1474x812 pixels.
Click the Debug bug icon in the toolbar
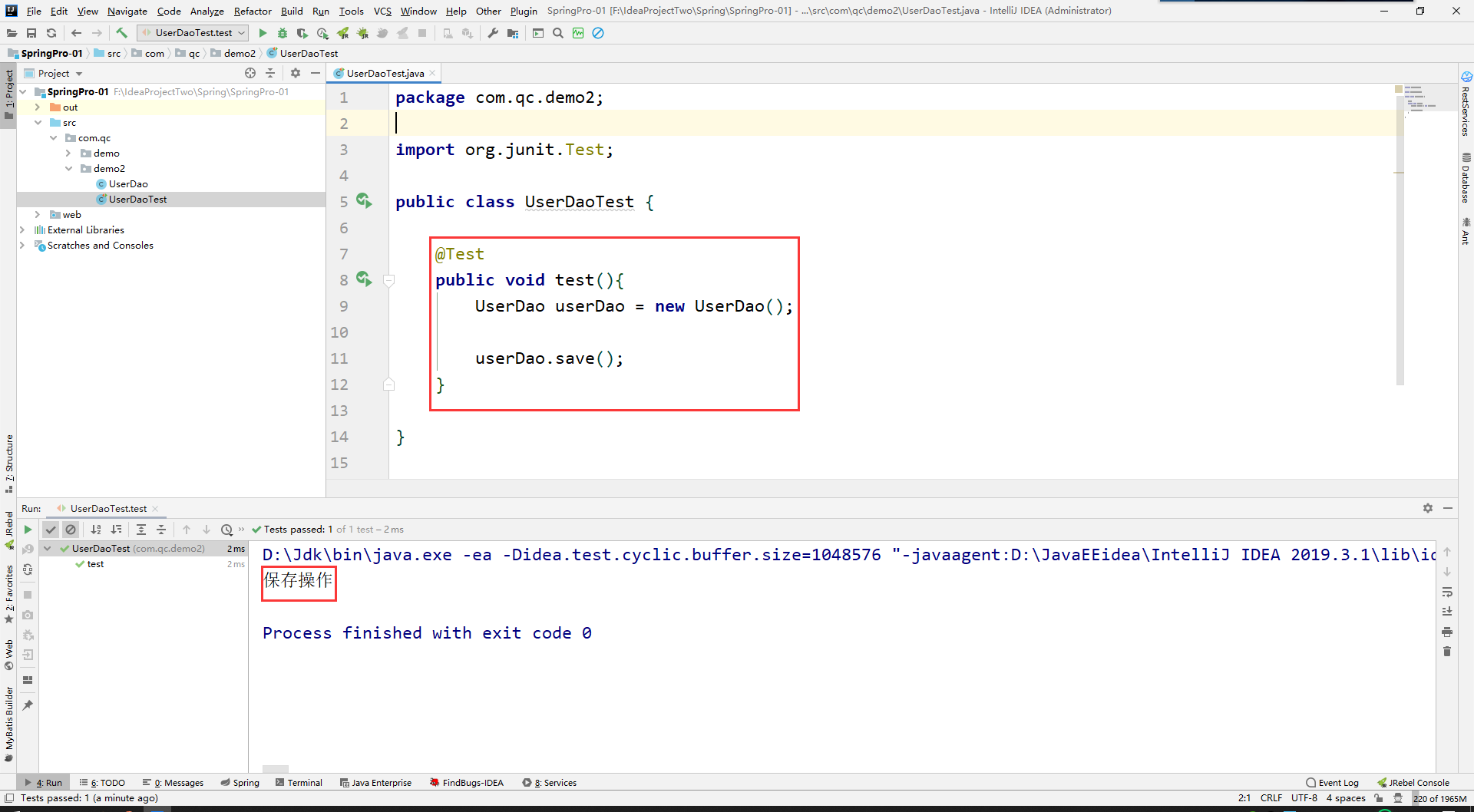[283, 33]
